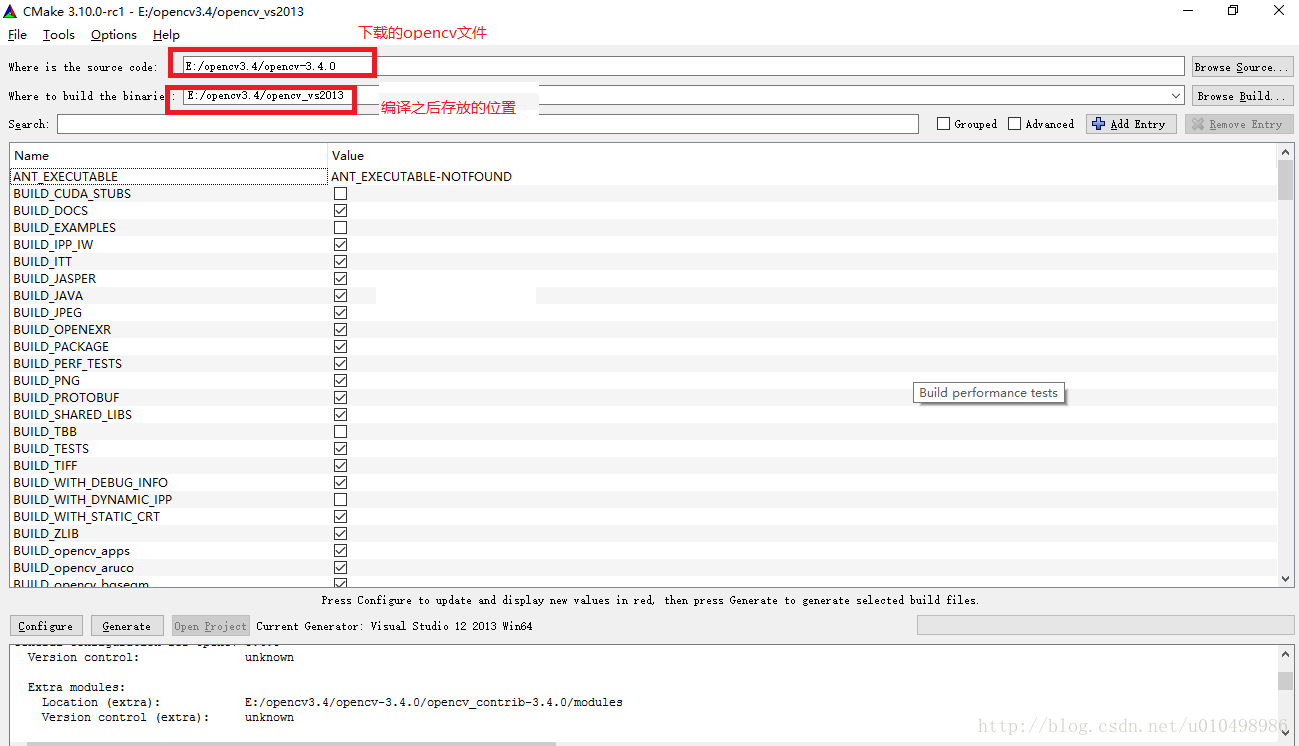1299x746 pixels.
Task: Check the BUILD_TBB checkbox
Action: tap(340, 431)
